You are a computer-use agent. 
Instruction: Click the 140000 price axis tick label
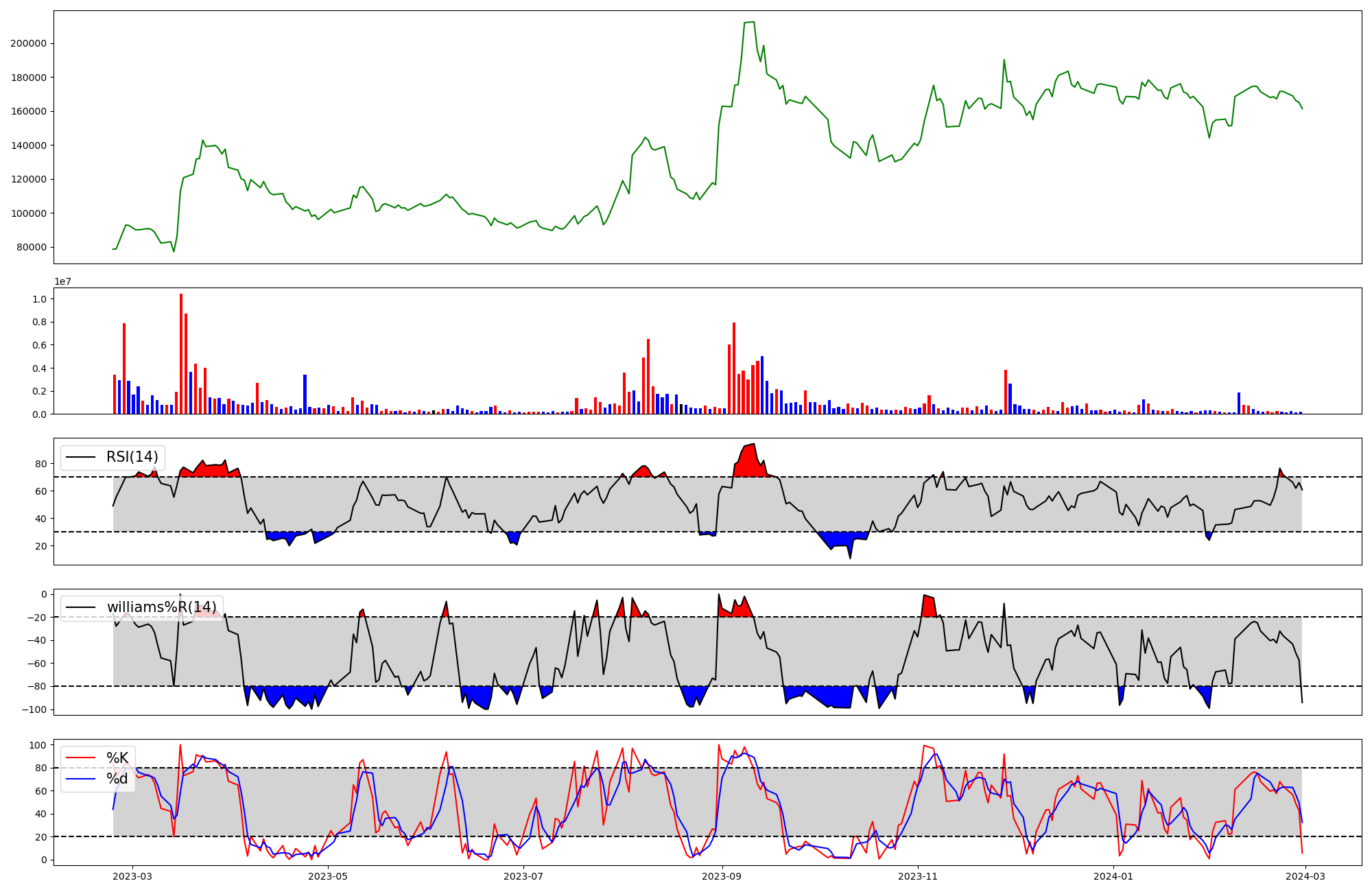coord(28,145)
